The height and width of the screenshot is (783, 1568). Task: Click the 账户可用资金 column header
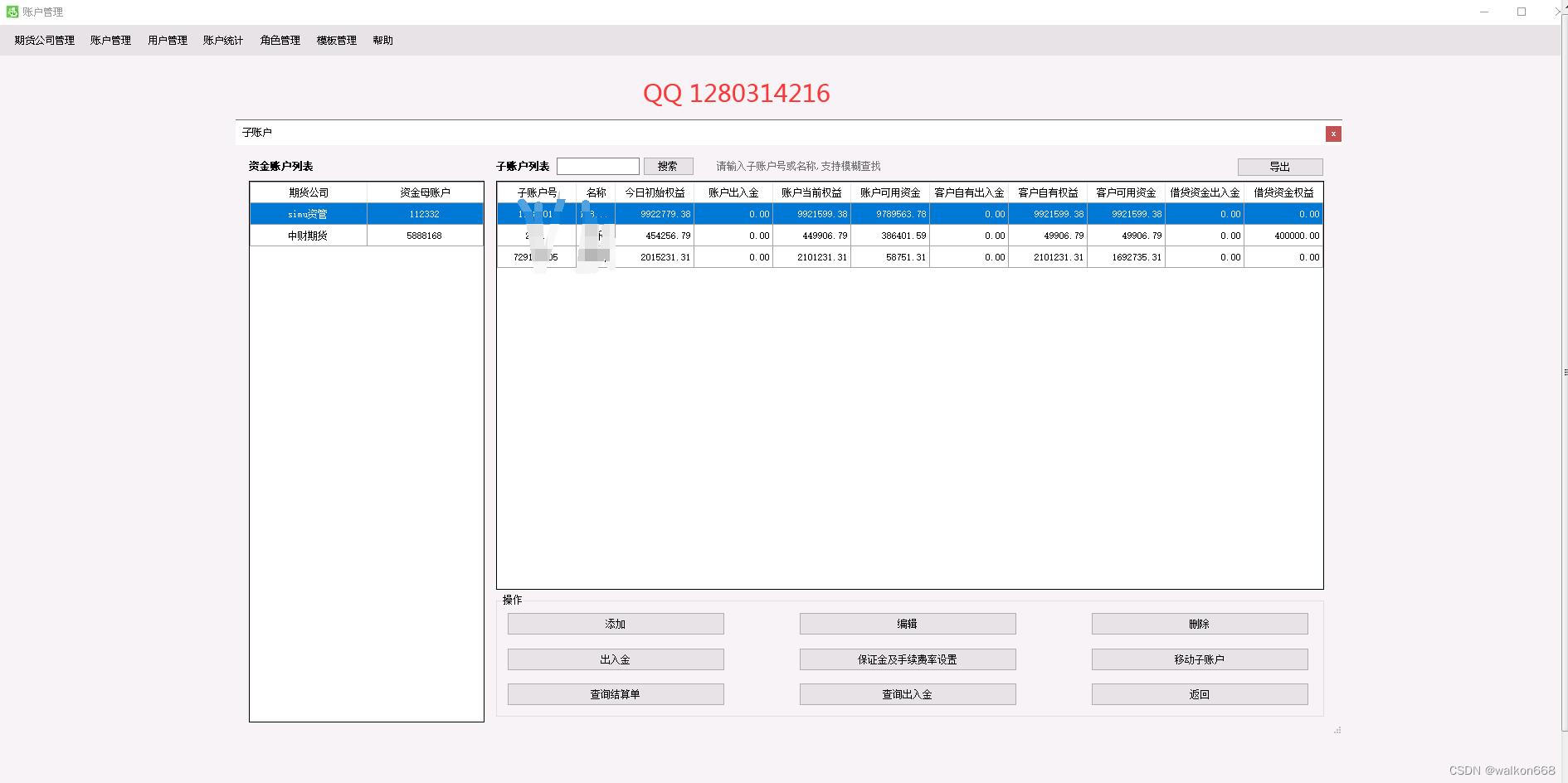pyautogui.click(x=890, y=192)
